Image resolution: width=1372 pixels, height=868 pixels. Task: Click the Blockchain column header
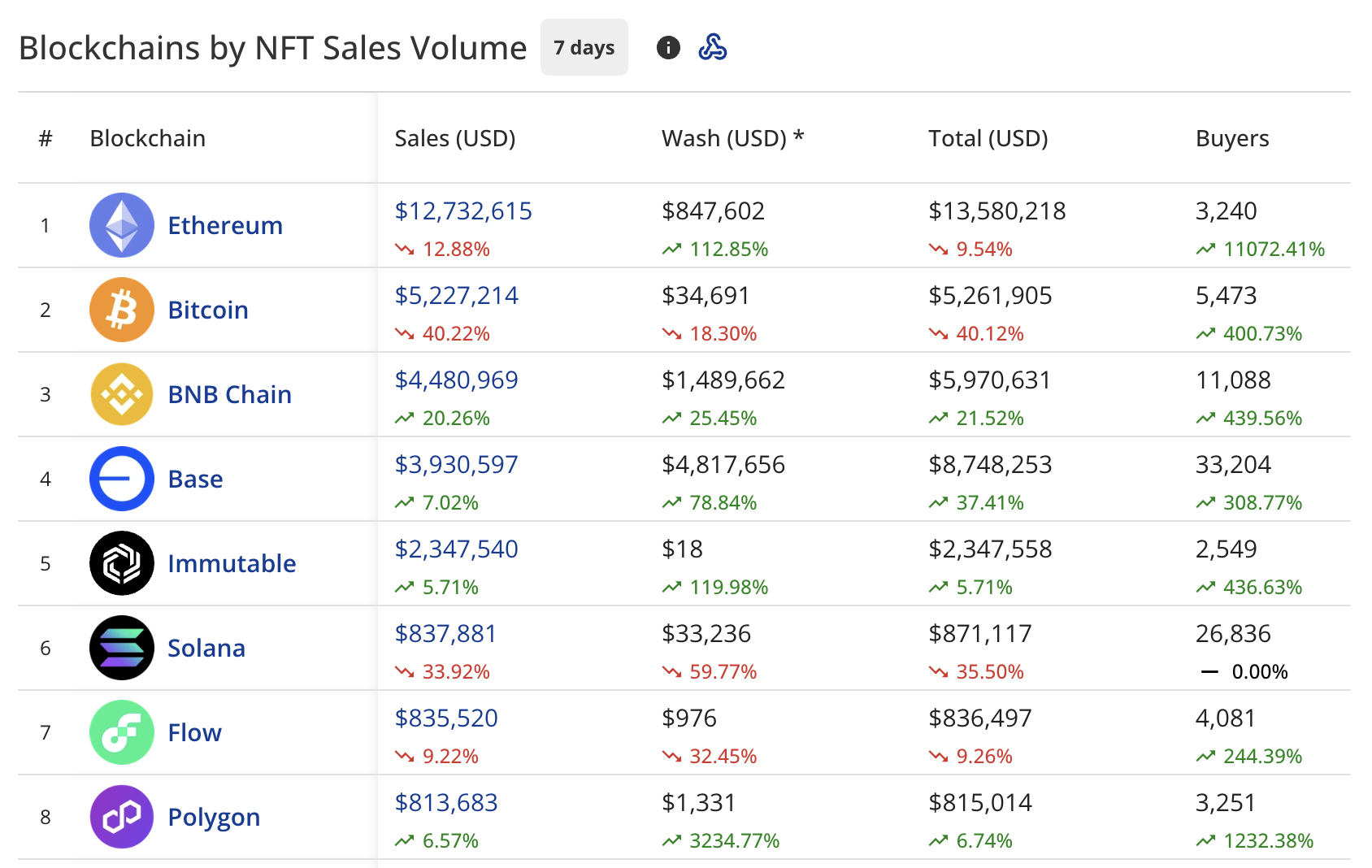tap(148, 138)
